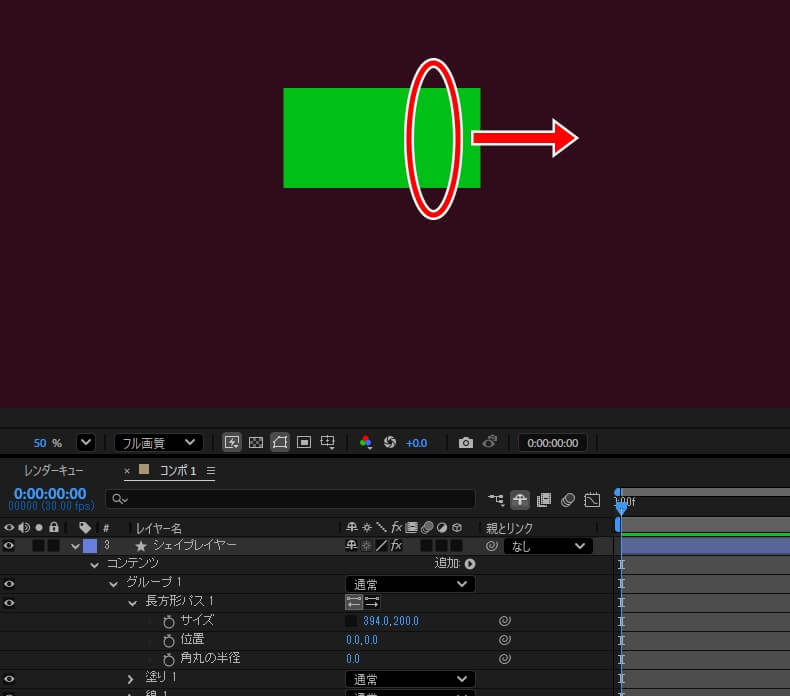Take a snapshot with the camera icon
The width and height of the screenshot is (790, 696).
465,442
